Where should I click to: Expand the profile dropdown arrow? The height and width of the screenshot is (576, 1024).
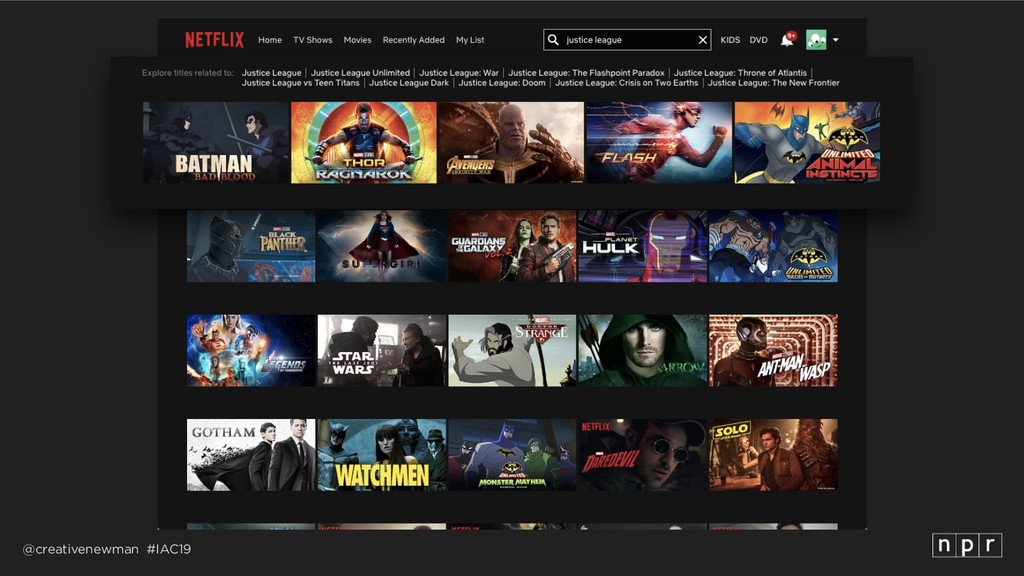click(836, 40)
